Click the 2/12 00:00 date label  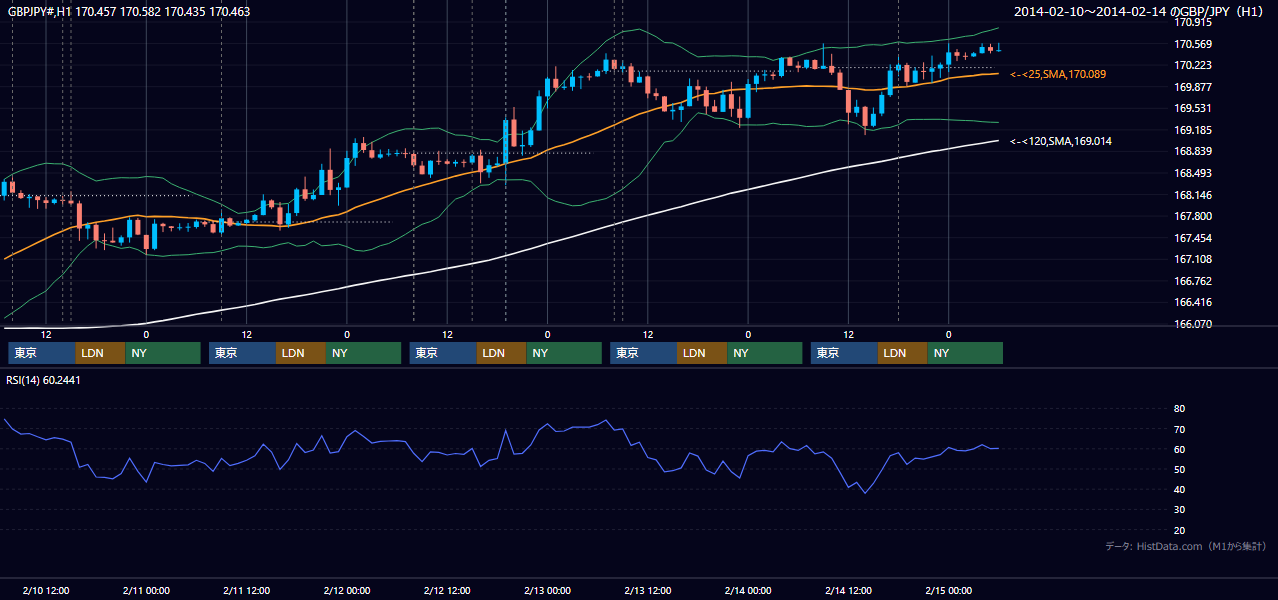[347, 590]
